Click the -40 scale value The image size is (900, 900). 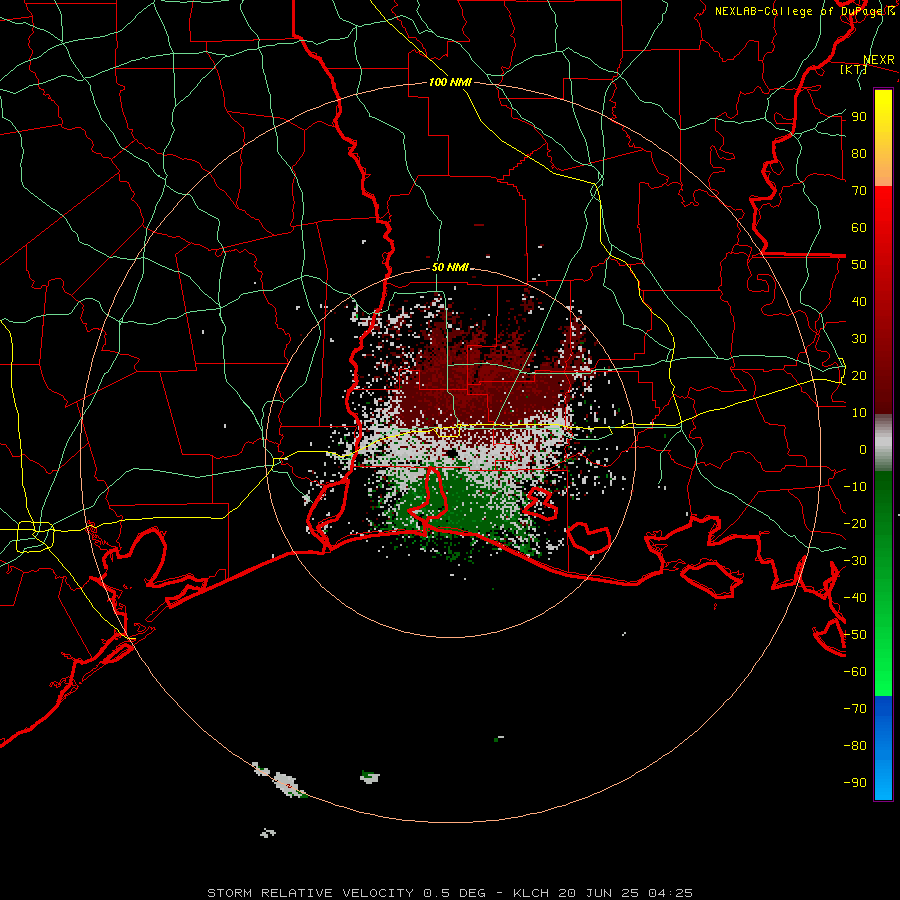pos(855,598)
